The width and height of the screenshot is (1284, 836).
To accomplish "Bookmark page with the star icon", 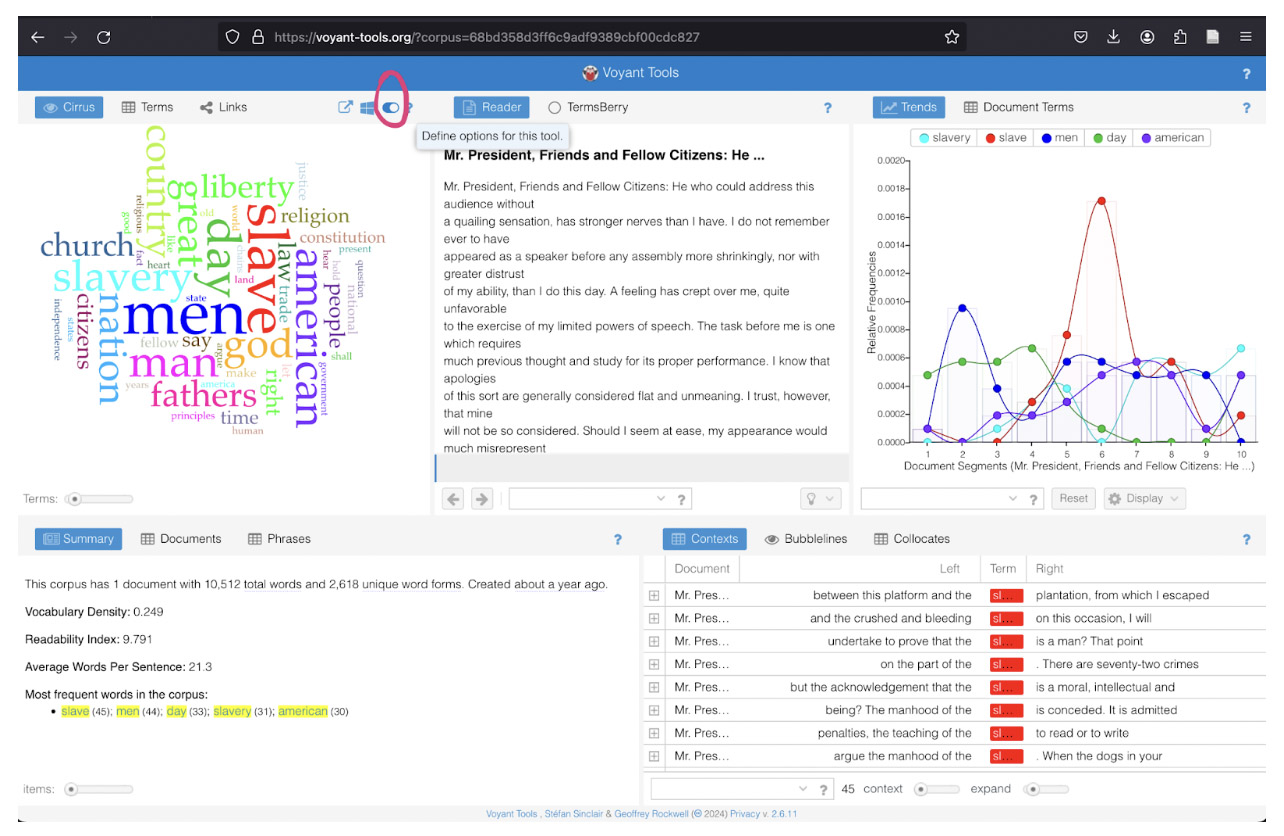I will pyautogui.click(x=952, y=37).
